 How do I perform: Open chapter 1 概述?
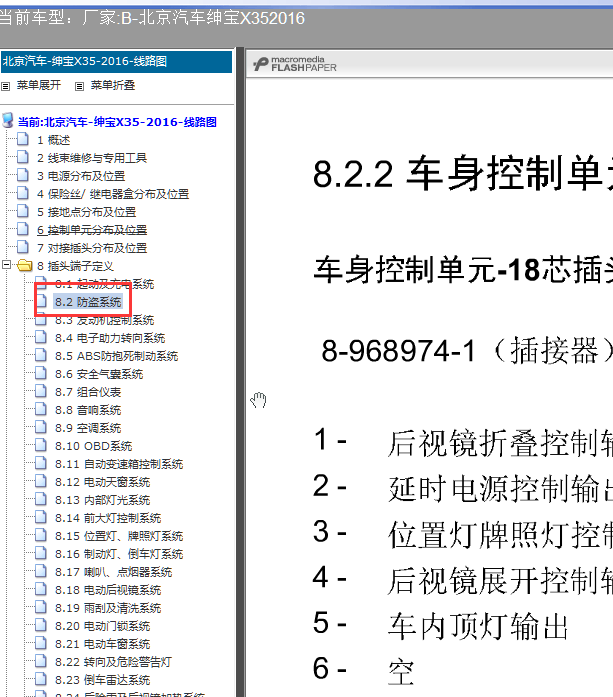(53, 140)
